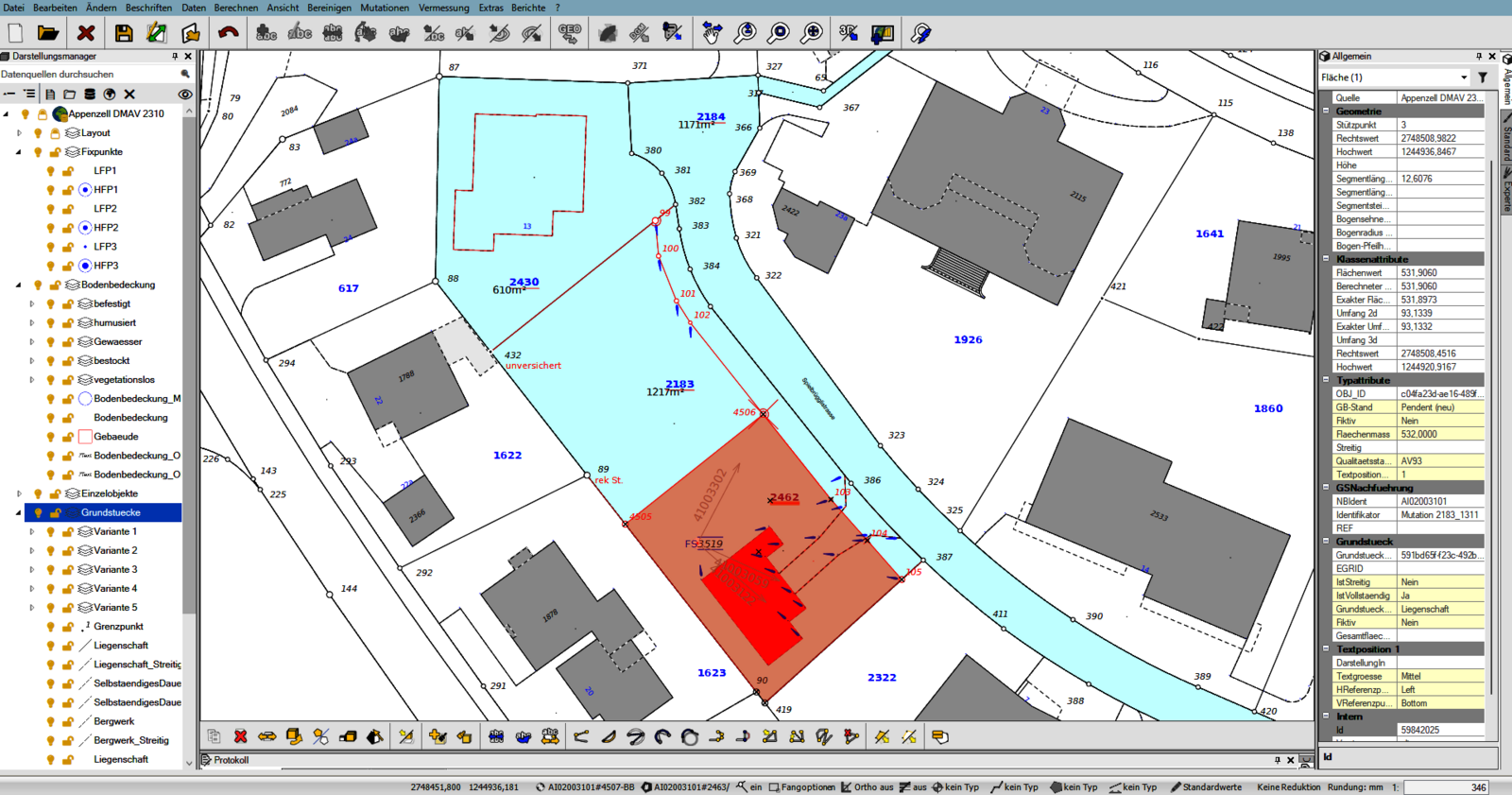Click the red undo arrow icon
The width and height of the screenshot is (1512, 795).
coord(228,34)
